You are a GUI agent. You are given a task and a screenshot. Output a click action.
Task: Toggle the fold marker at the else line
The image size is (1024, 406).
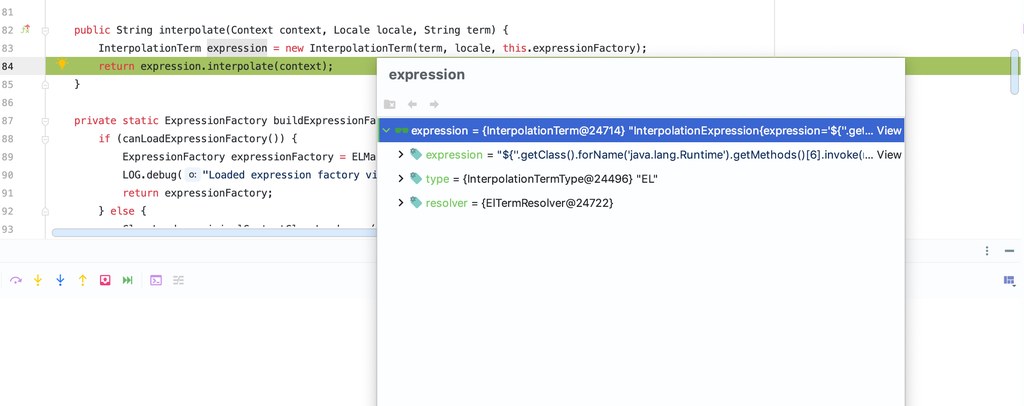[45, 211]
